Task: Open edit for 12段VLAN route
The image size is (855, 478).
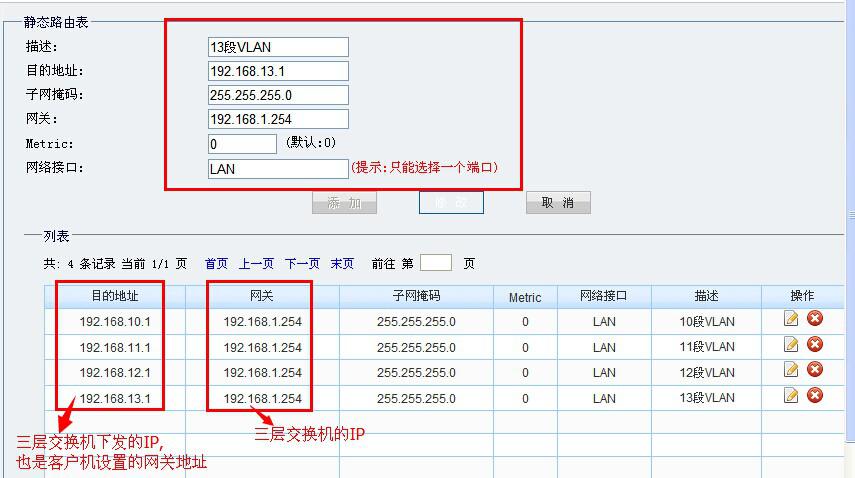Action: 792,370
